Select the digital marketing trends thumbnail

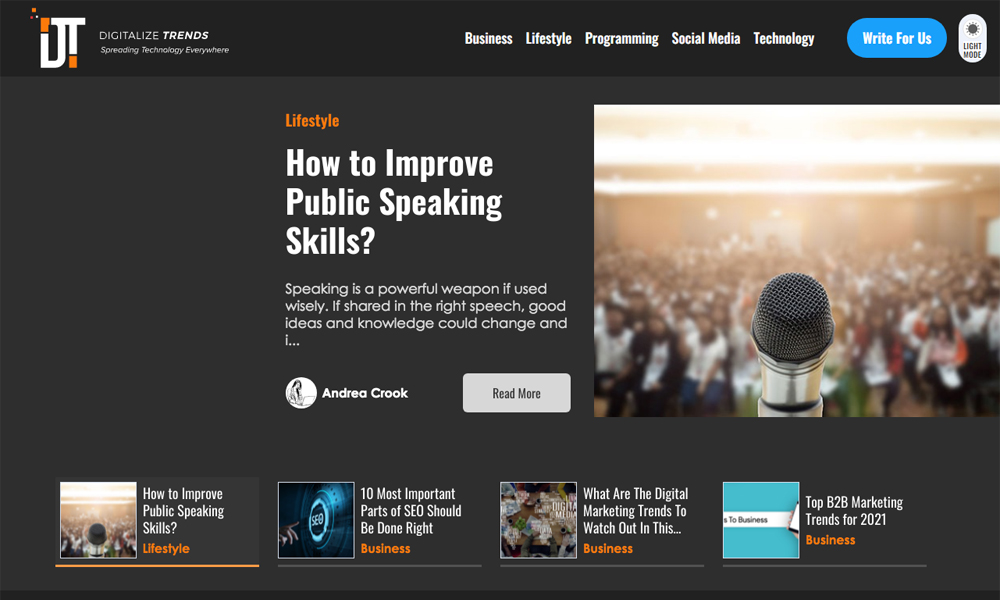538,520
